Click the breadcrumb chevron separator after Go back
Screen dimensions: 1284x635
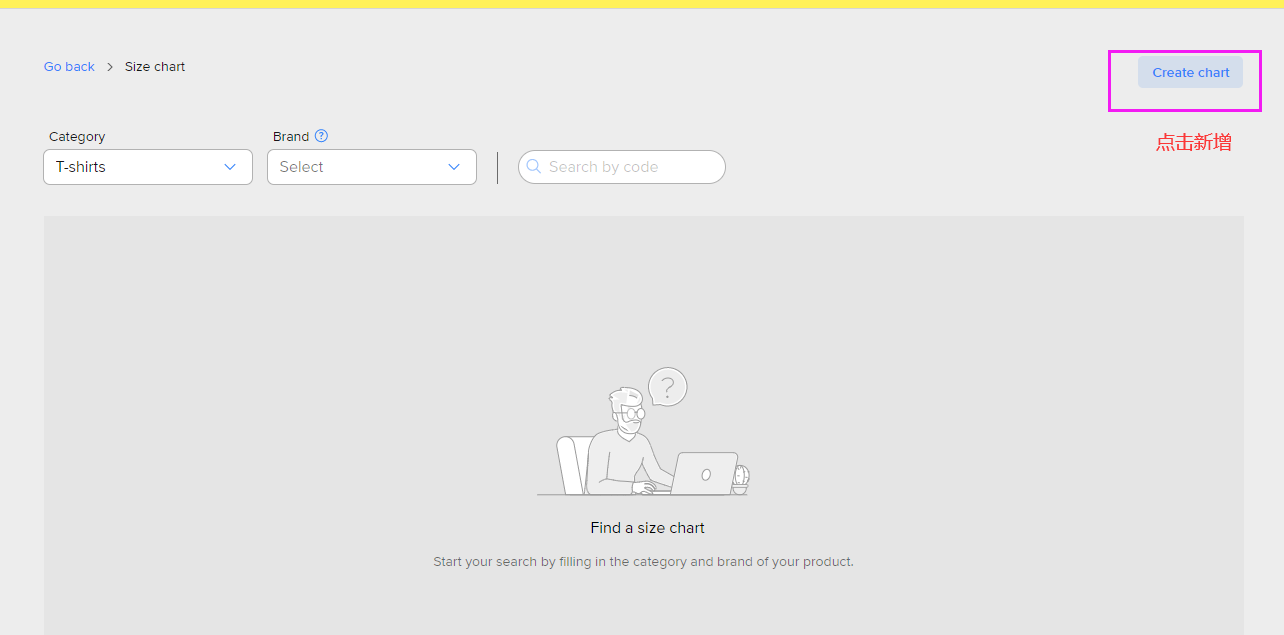coord(110,67)
